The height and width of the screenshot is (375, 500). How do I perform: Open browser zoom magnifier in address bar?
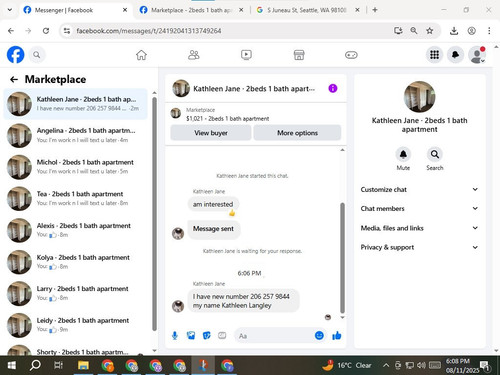[x=414, y=31]
